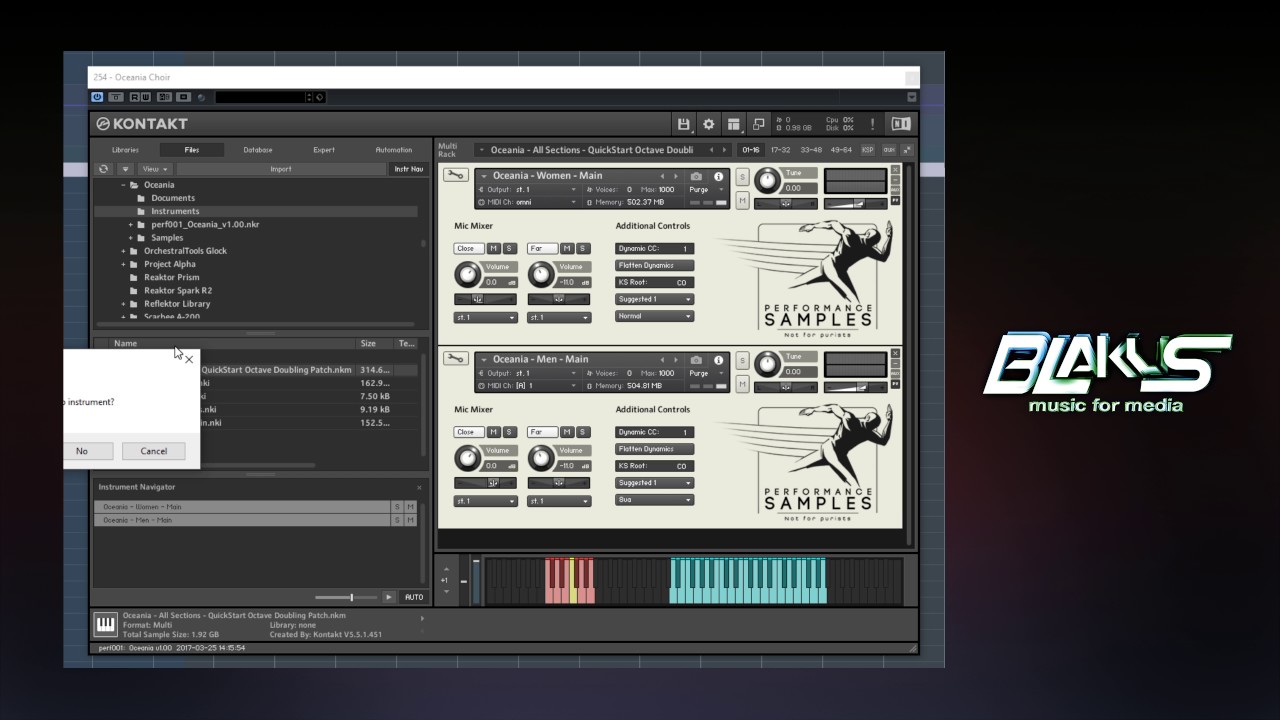Solo the Oceania - Men - Main instrument
The image size is (1280, 720).
[x=743, y=360]
